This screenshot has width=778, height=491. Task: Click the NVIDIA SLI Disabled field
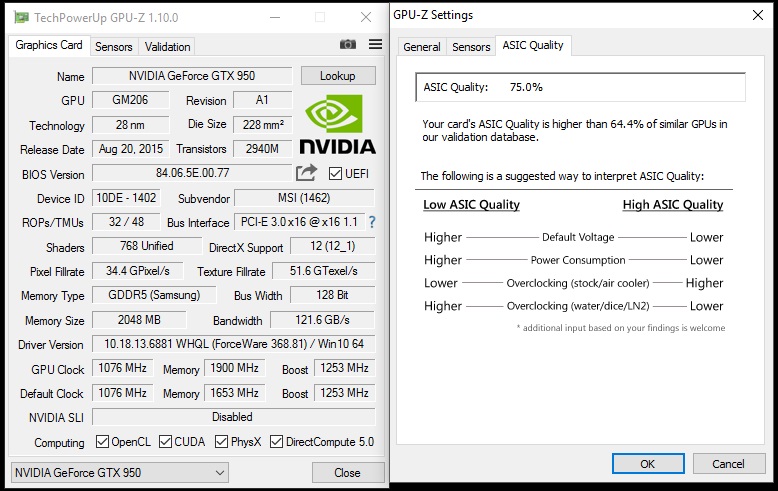[x=234, y=417]
